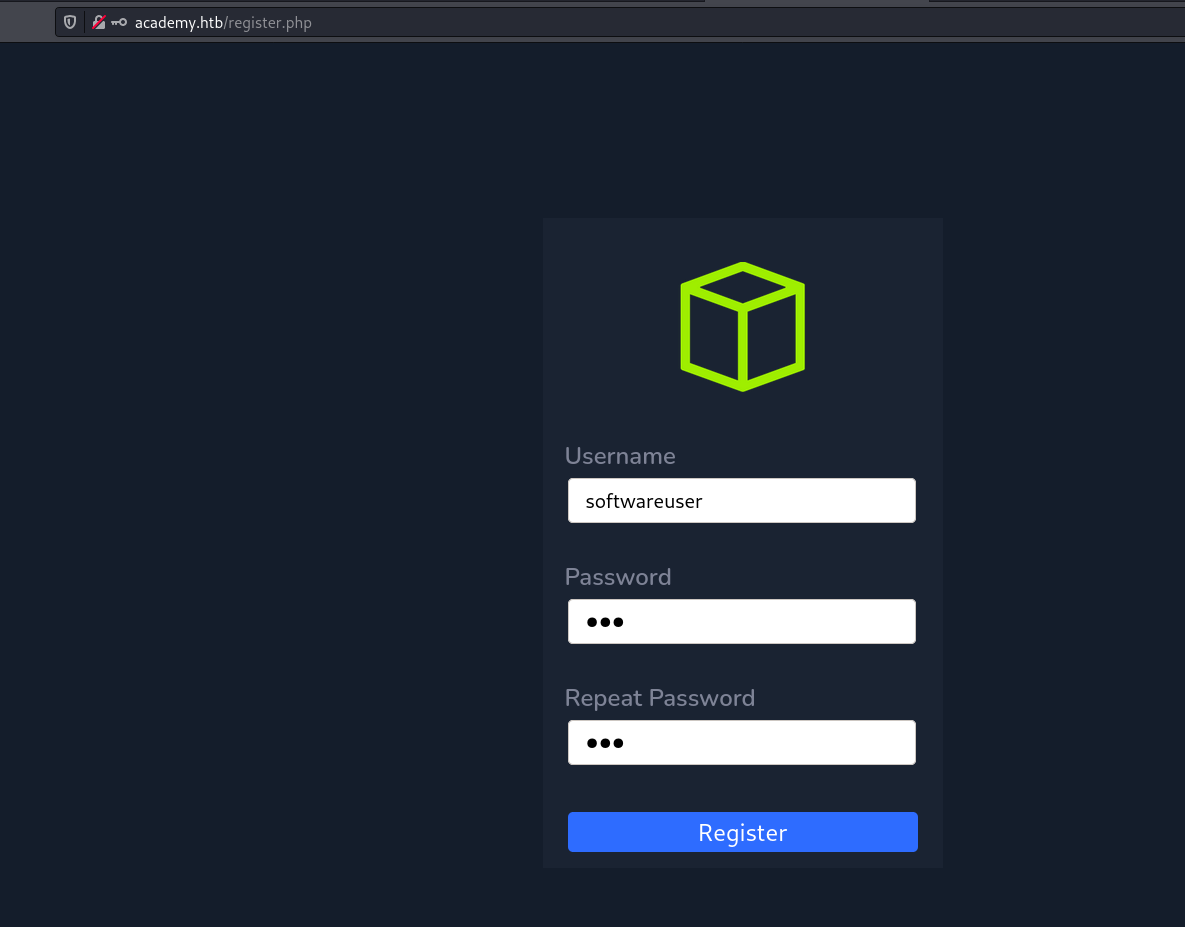The width and height of the screenshot is (1185, 927).
Task: Click the Password label
Action: (x=618, y=577)
